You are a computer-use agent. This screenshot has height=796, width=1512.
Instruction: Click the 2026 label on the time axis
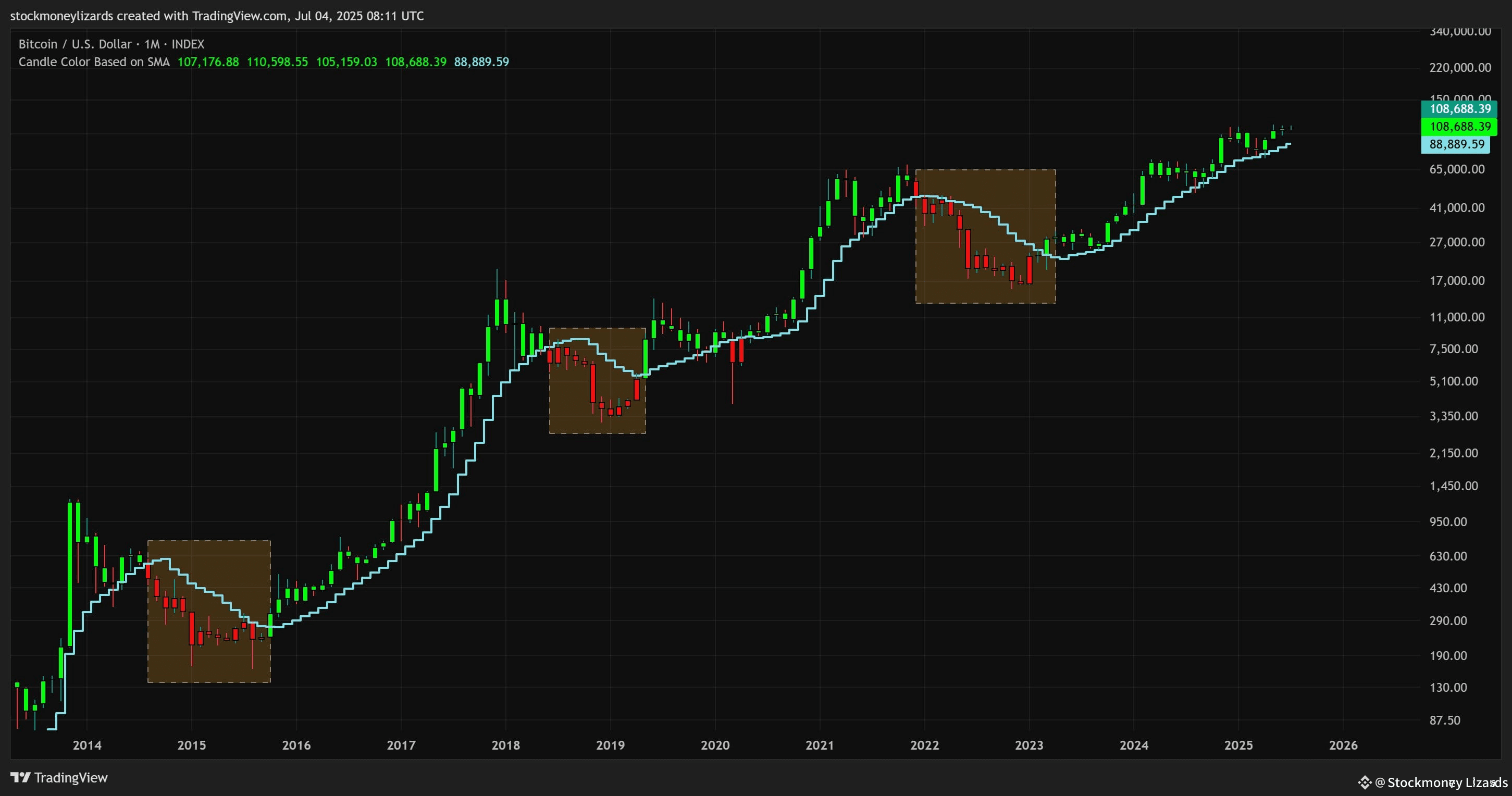(1343, 745)
